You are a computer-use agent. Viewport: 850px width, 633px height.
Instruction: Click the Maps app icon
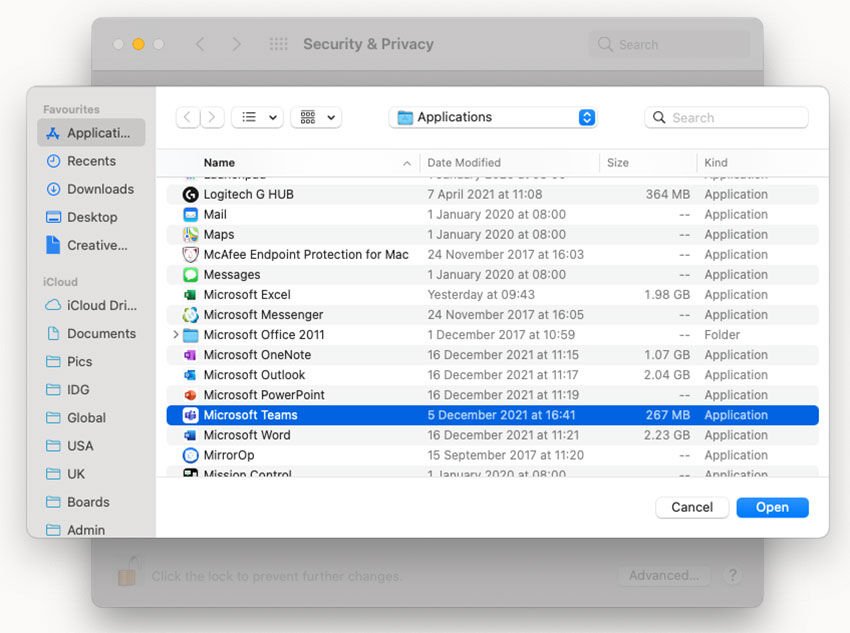click(190, 235)
